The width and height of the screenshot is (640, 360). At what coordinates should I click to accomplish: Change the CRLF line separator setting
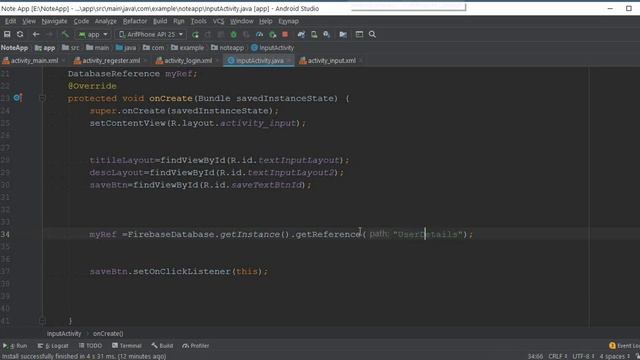tap(558, 356)
